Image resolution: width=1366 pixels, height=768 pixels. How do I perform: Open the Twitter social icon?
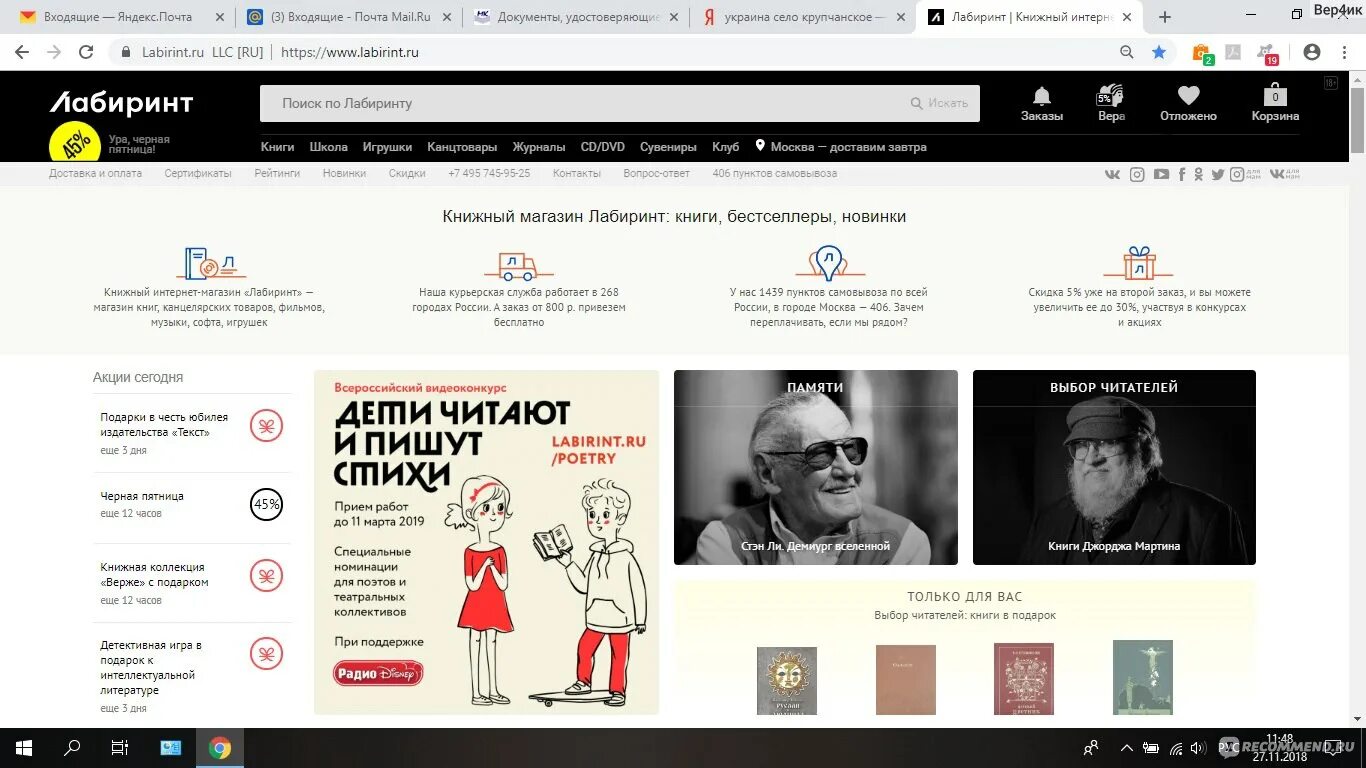tap(1217, 174)
